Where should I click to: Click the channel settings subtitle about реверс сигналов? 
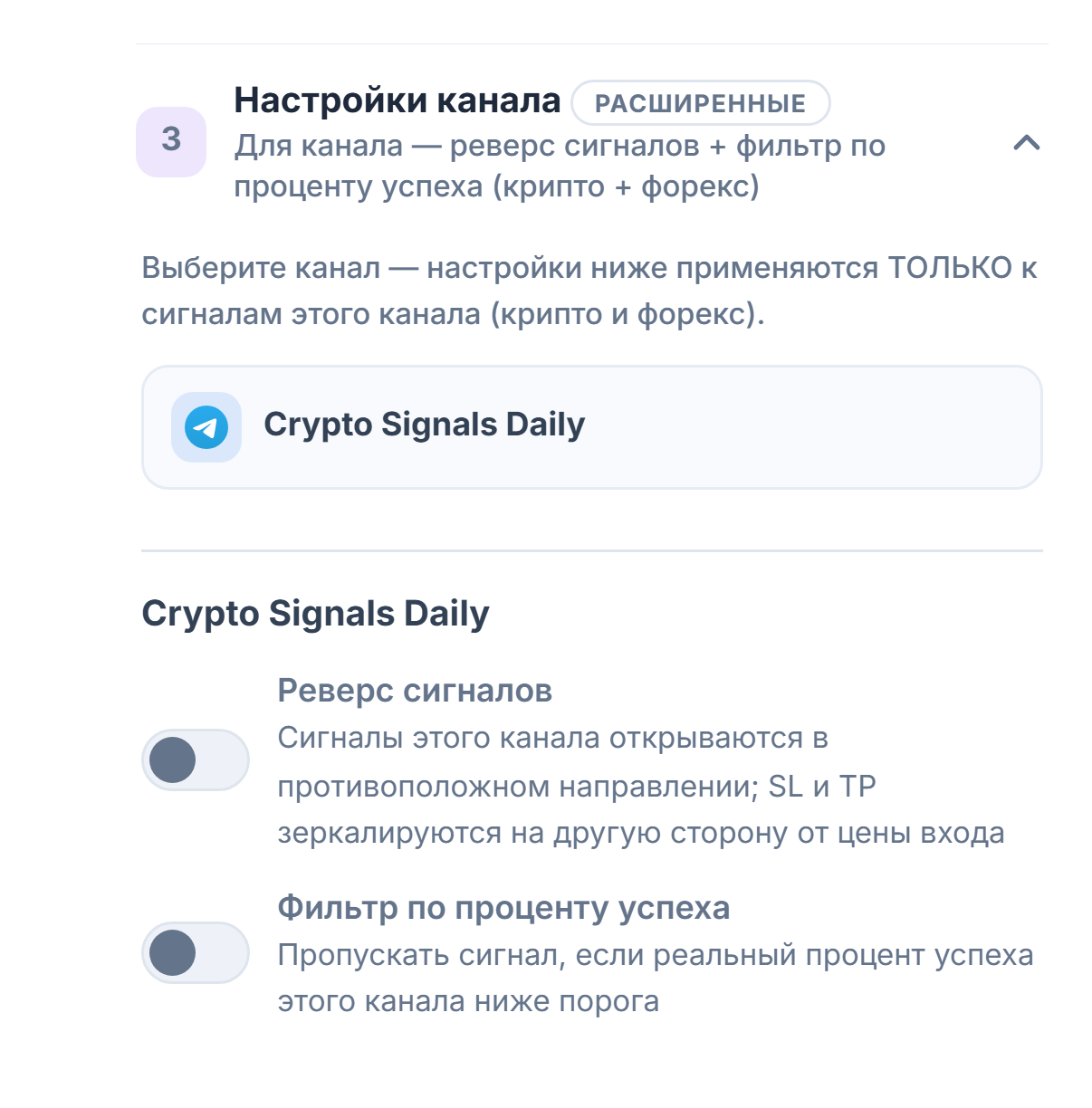click(560, 166)
